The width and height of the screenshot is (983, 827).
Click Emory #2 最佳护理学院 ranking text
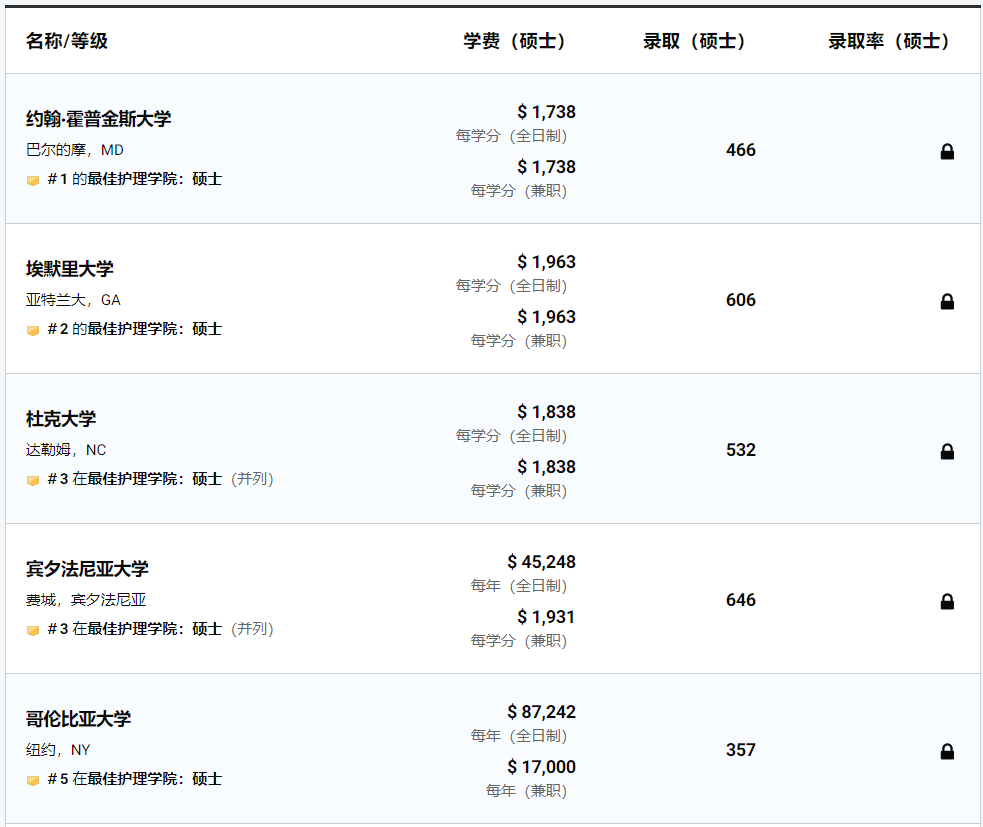(x=134, y=330)
